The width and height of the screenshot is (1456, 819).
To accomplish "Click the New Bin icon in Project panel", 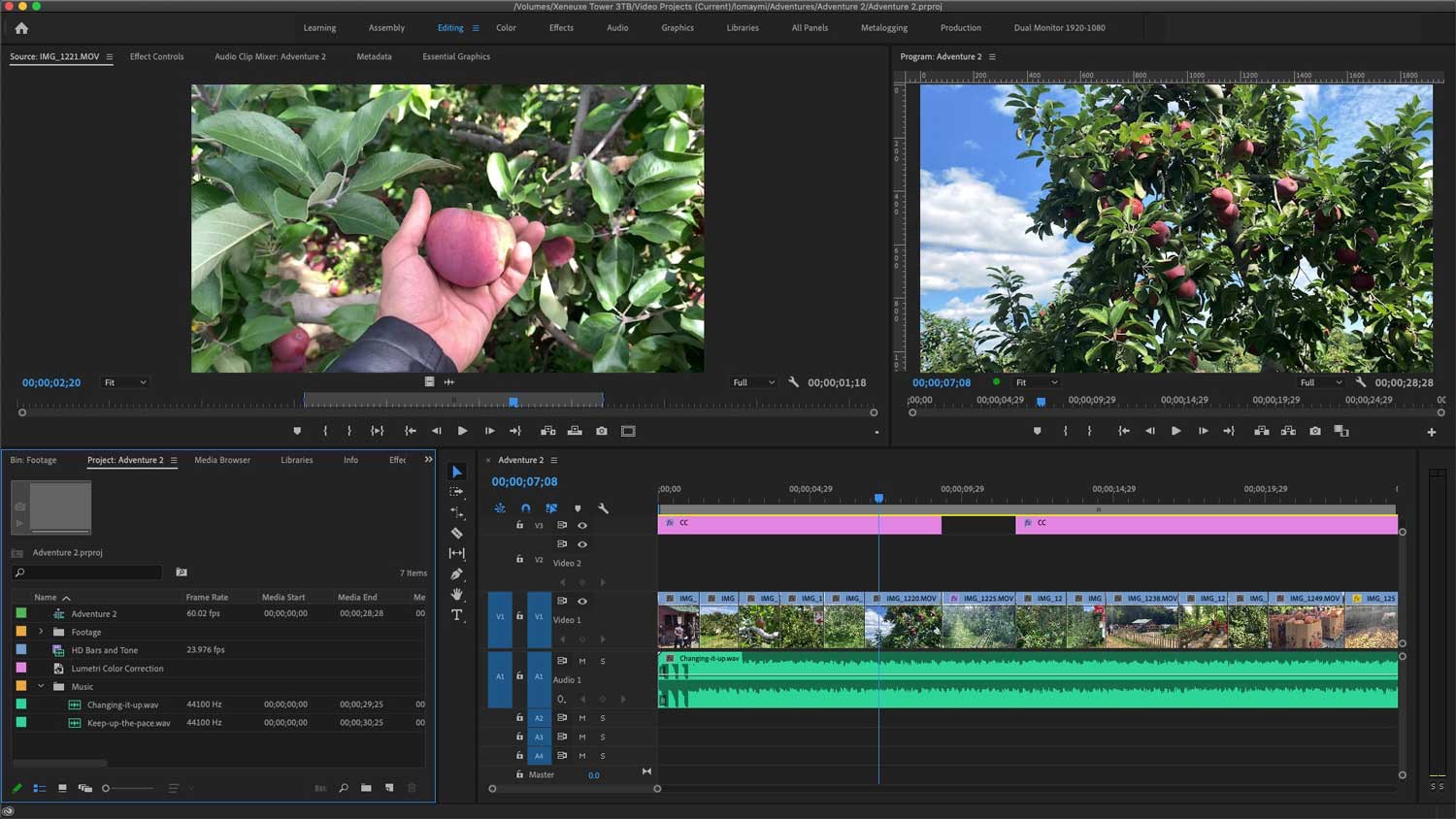I will coord(366,788).
